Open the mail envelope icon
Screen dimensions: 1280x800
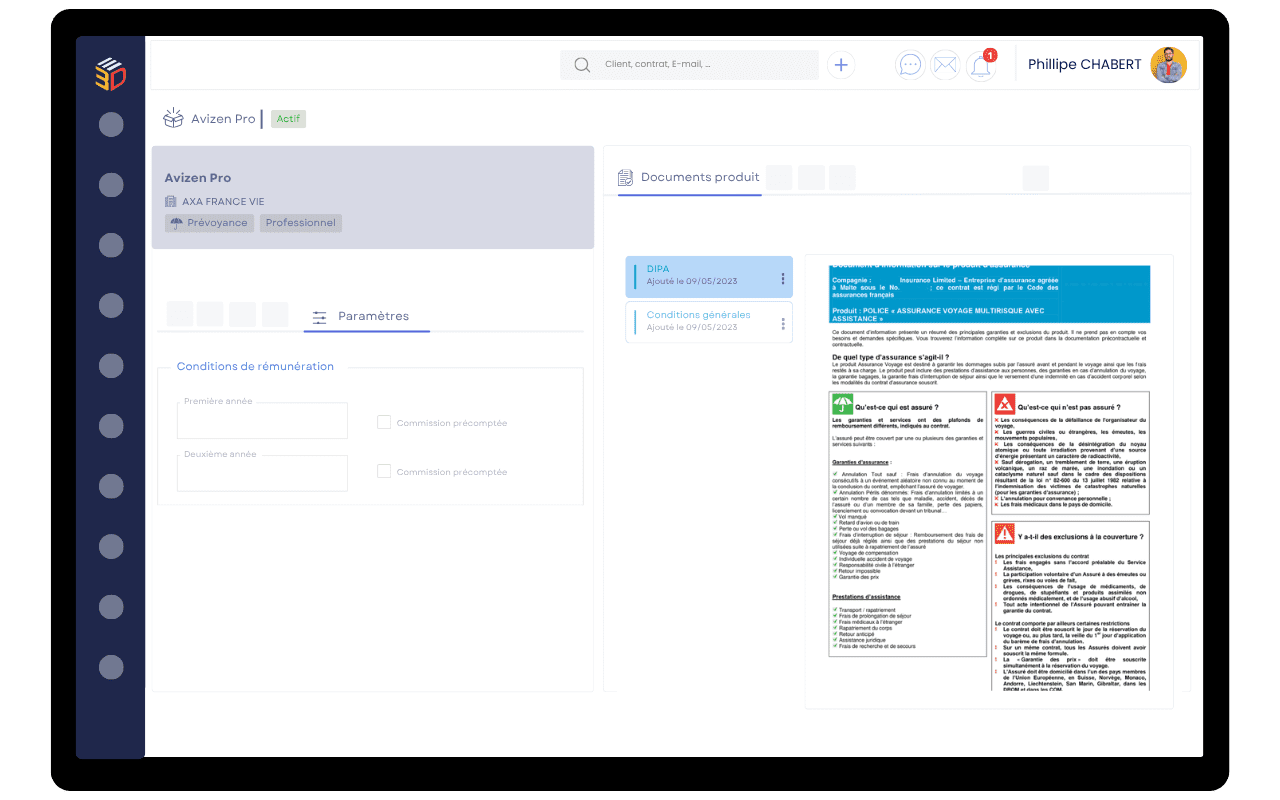(x=945, y=65)
